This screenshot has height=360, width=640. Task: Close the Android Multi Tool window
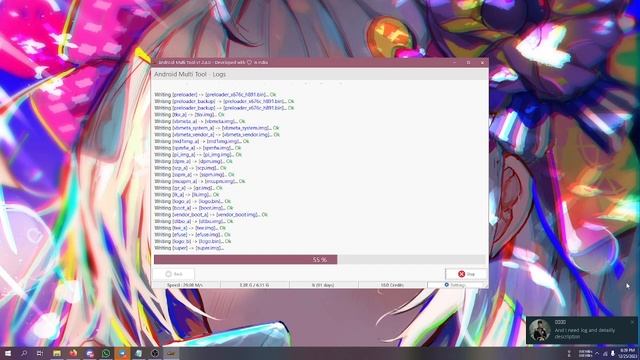(x=482, y=62)
